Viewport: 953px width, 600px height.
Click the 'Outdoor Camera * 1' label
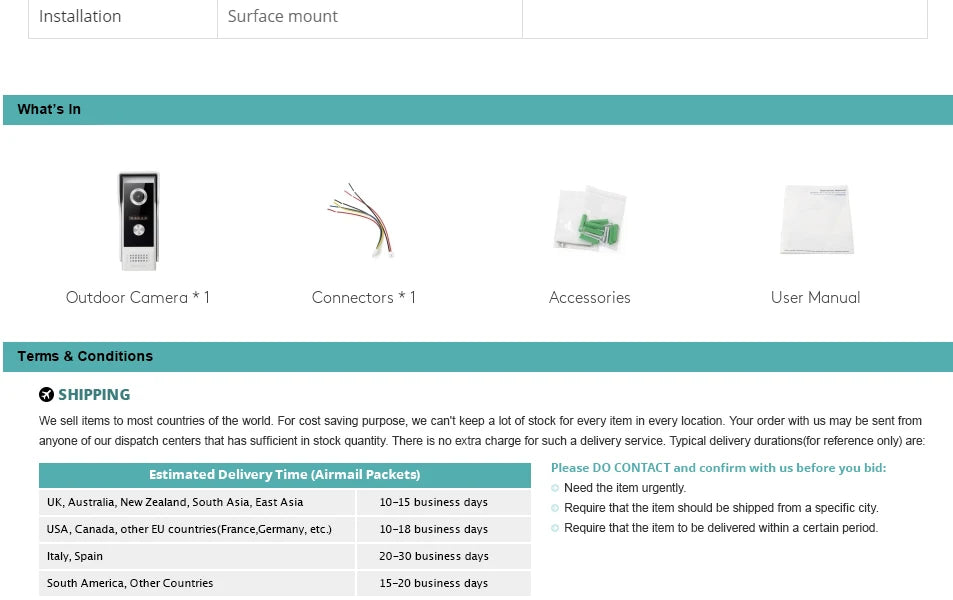[138, 297]
